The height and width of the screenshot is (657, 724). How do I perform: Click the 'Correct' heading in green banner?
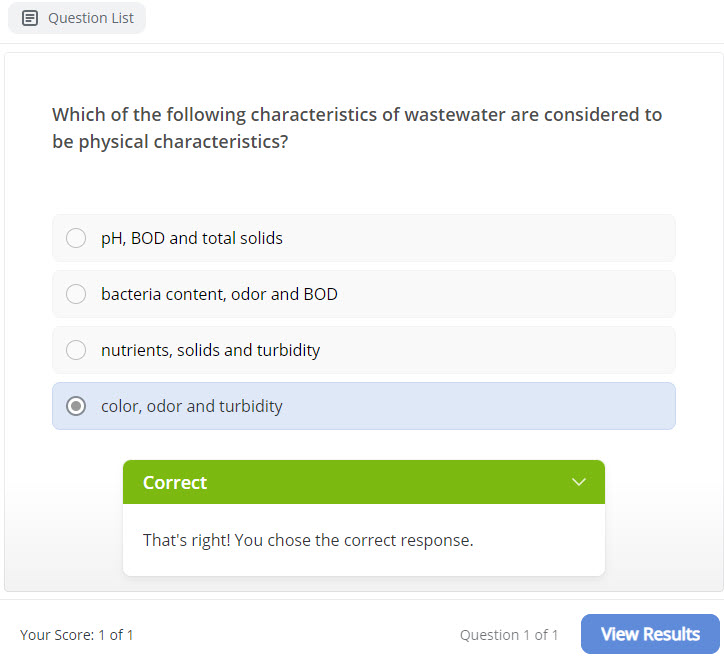pyautogui.click(x=175, y=482)
